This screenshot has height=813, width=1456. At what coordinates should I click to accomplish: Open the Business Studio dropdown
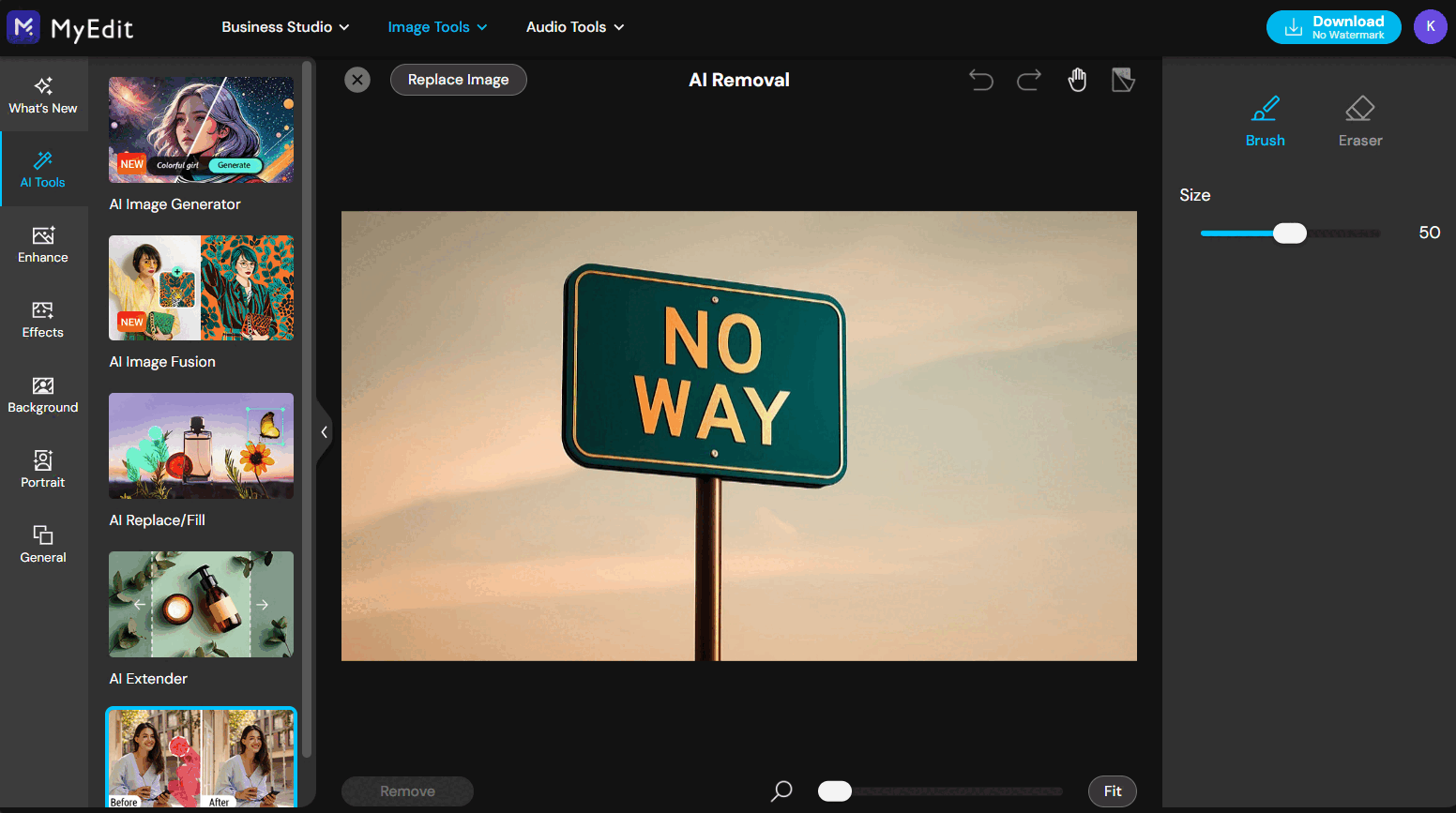click(x=285, y=27)
